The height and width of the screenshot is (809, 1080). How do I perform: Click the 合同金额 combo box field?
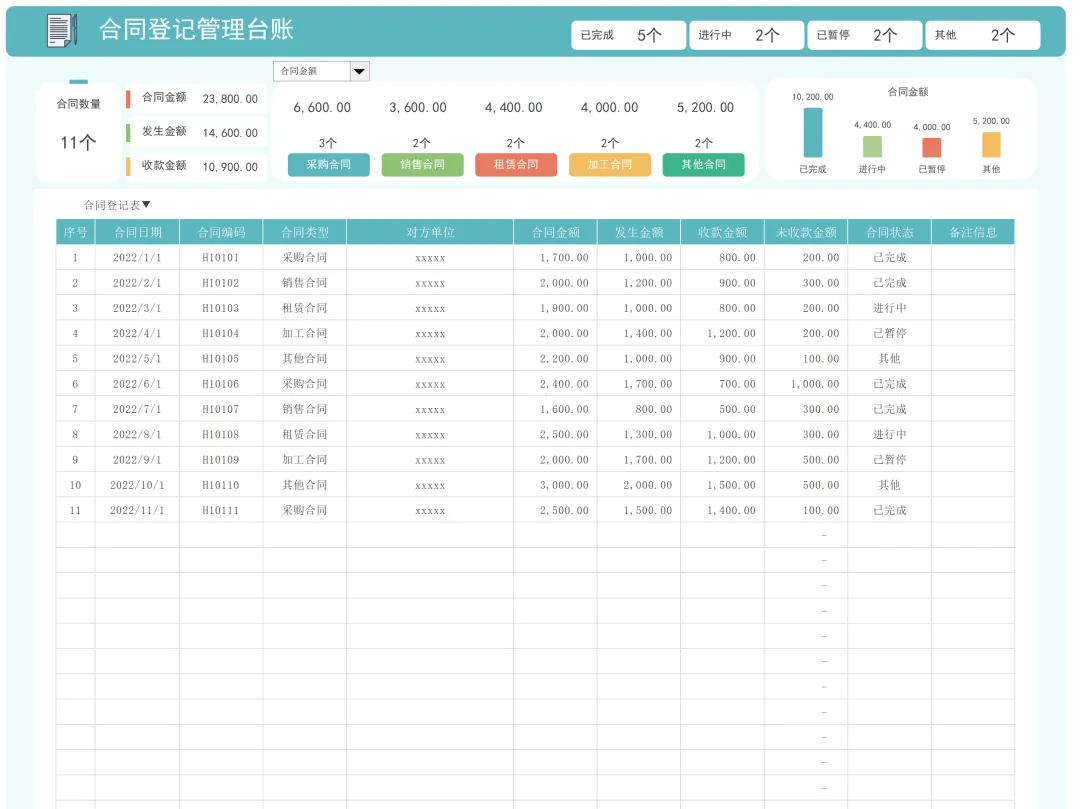(x=312, y=71)
